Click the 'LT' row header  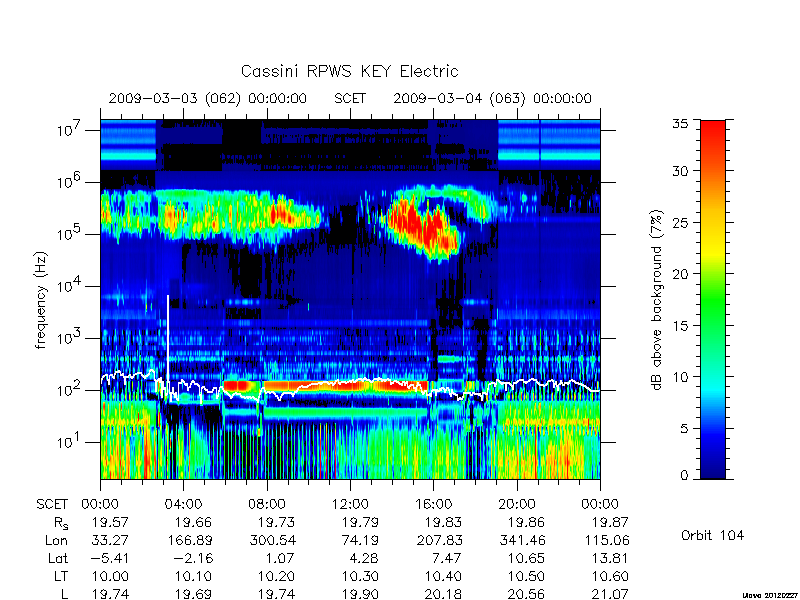61,577
